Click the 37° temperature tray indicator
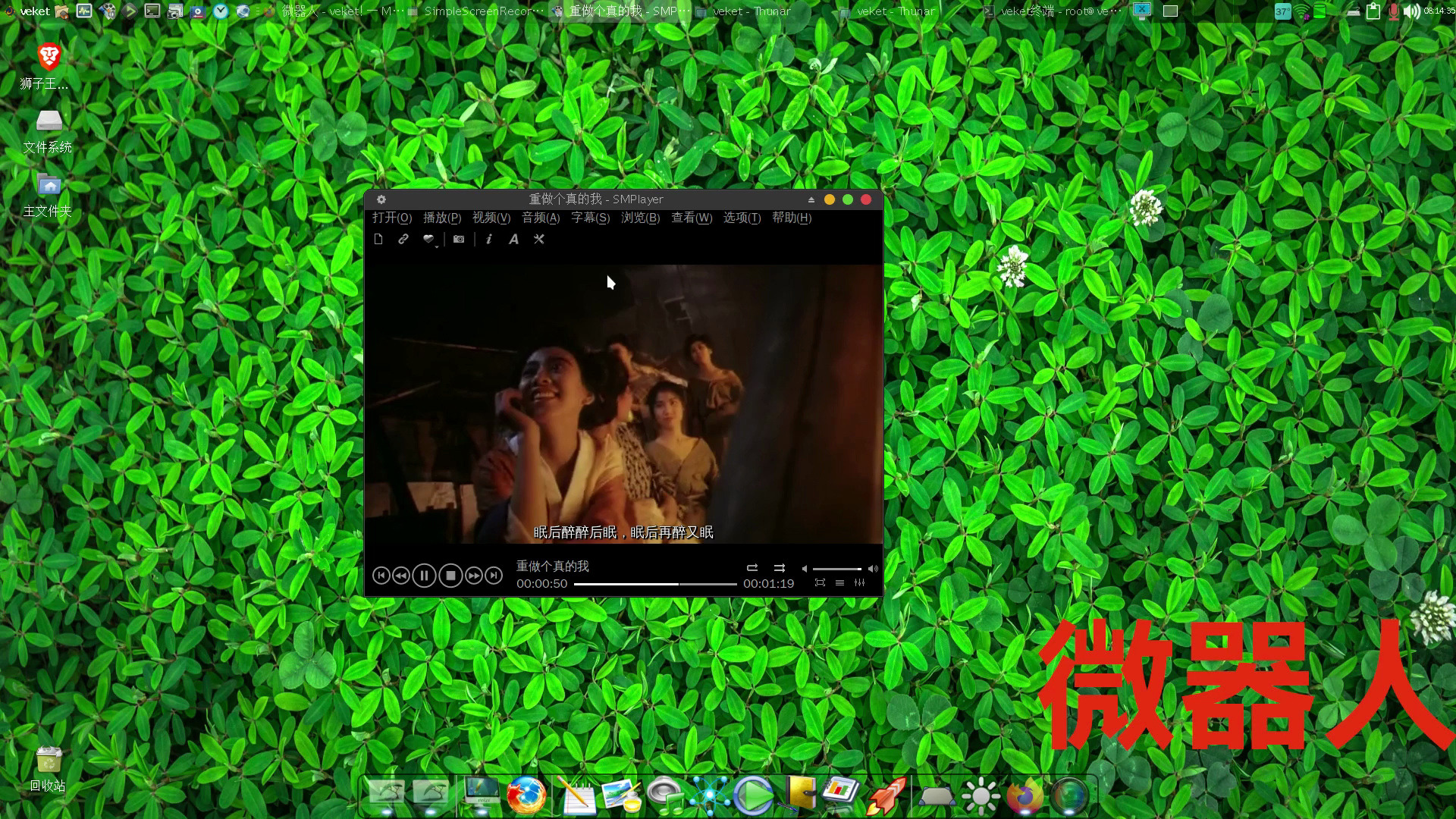Image resolution: width=1456 pixels, height=819 pixels. click(x=1282, y=11)
